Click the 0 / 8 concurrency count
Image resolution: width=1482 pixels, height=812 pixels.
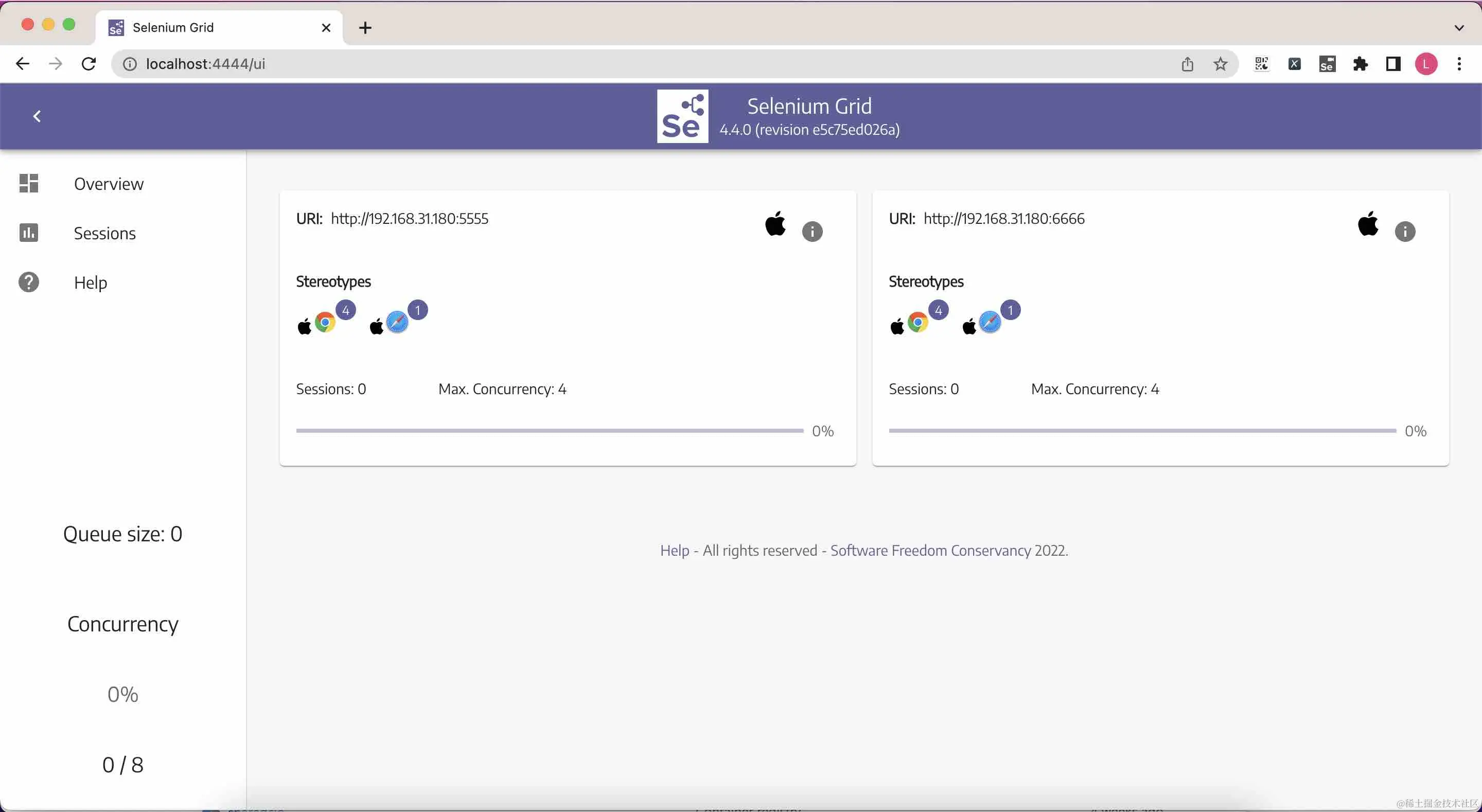(x=122, y=765)
